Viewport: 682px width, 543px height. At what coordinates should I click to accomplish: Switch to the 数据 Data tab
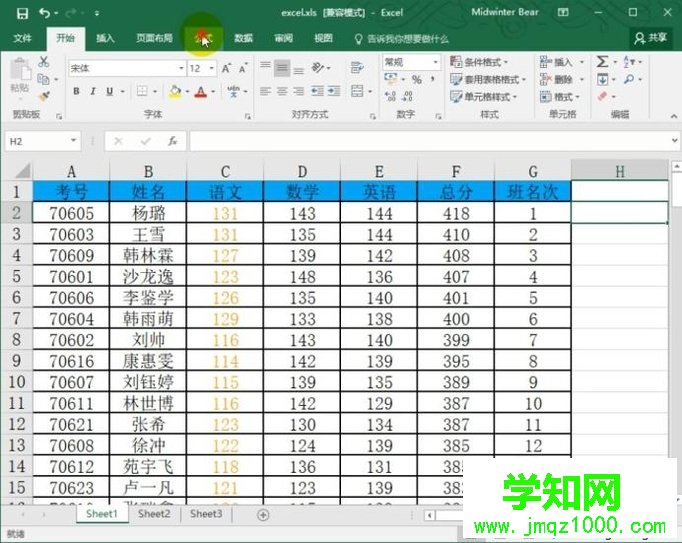point(243,39)
